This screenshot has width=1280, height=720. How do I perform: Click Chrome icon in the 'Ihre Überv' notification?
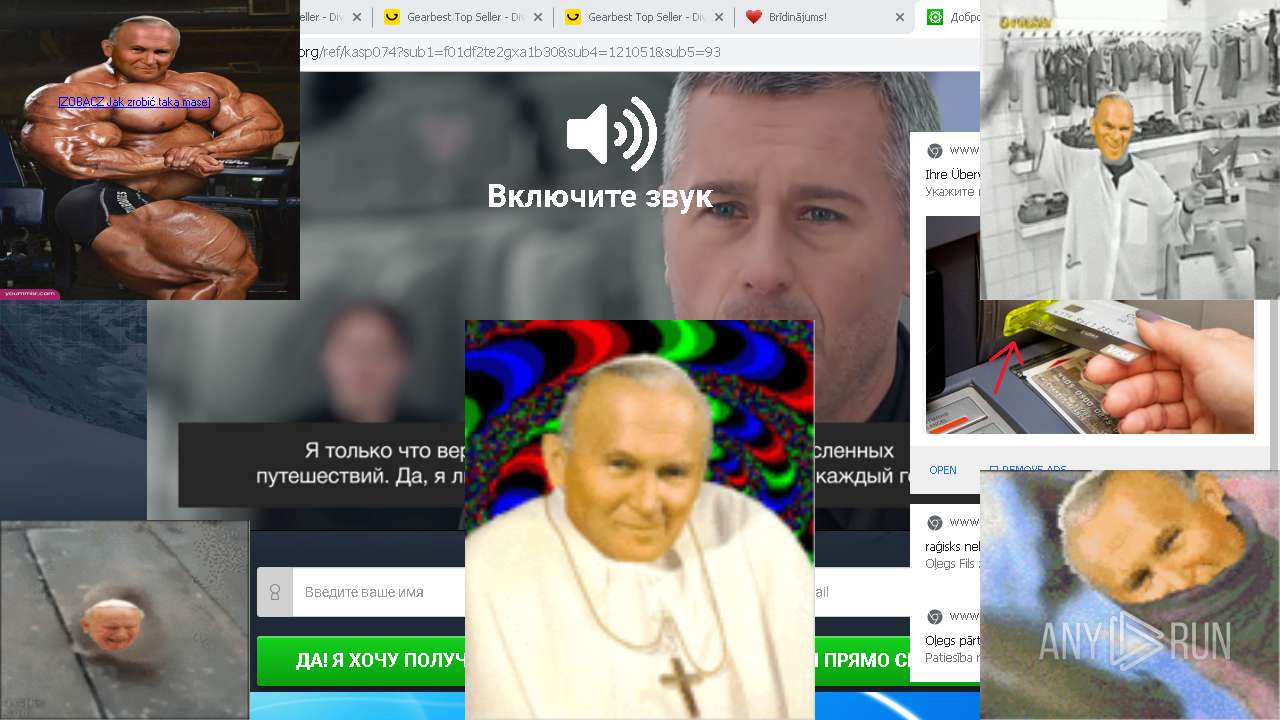pos(934,150)
